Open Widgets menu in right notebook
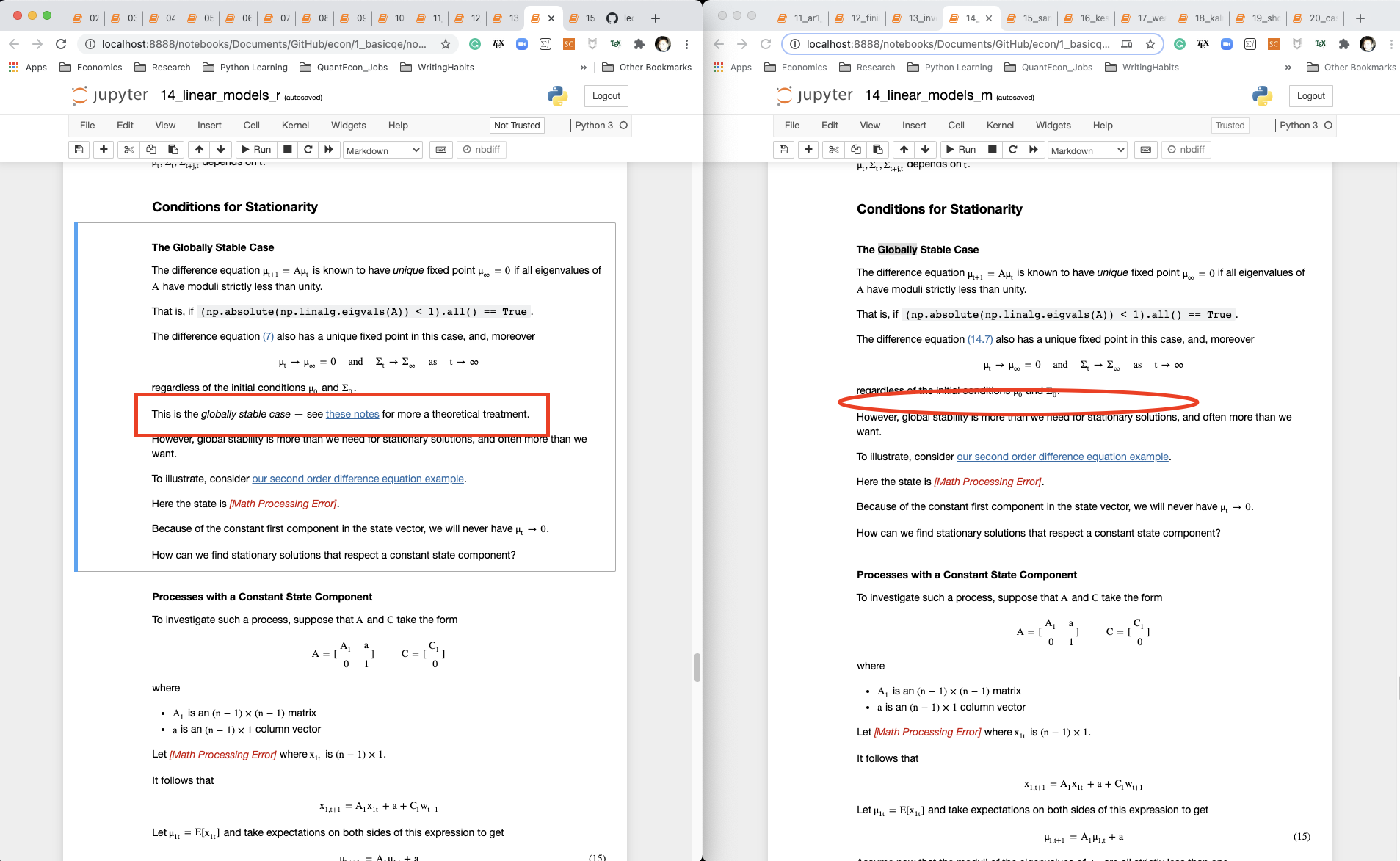 [1053, 125]
